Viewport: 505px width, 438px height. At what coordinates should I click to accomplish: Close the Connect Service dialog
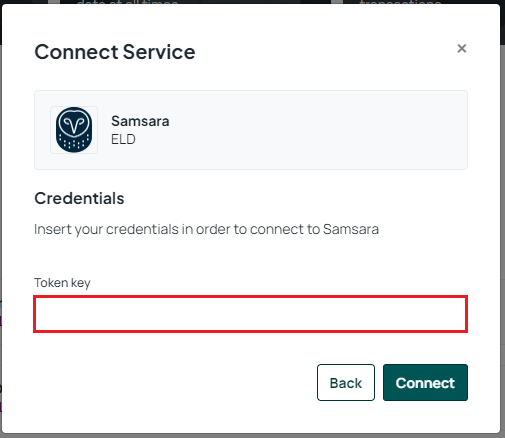click(462, 48)
